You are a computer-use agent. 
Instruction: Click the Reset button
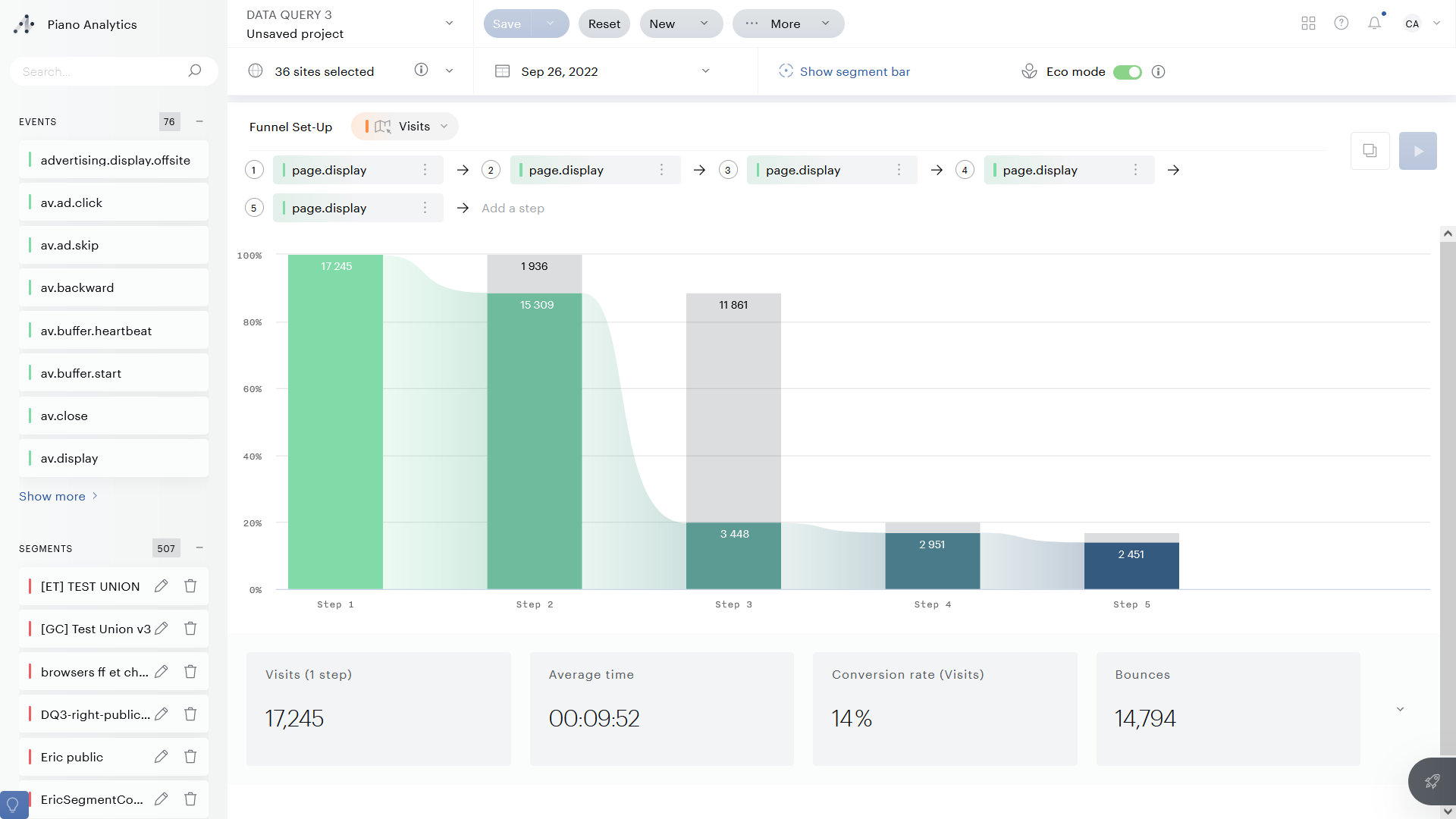tap(604, 24)
